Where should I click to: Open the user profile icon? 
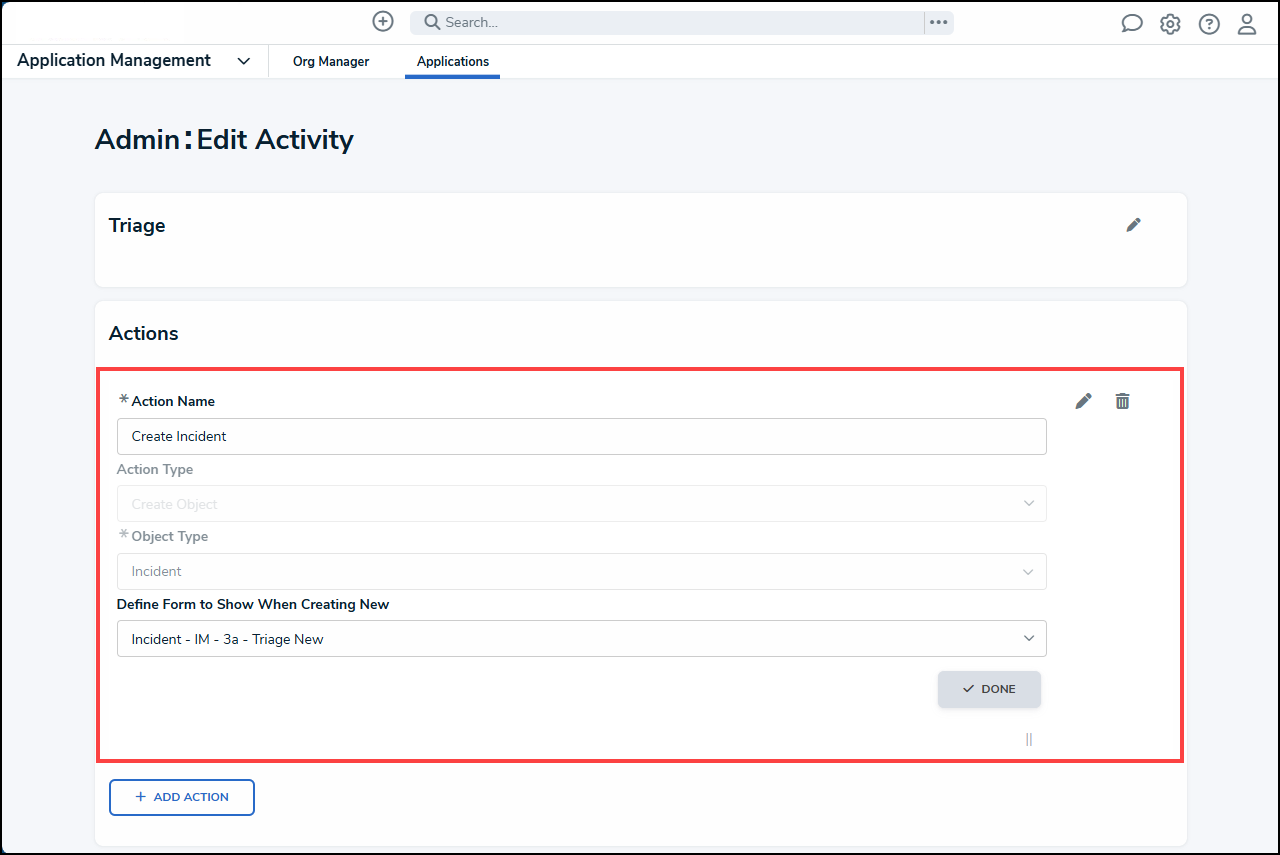click(x=1247, y=24)
